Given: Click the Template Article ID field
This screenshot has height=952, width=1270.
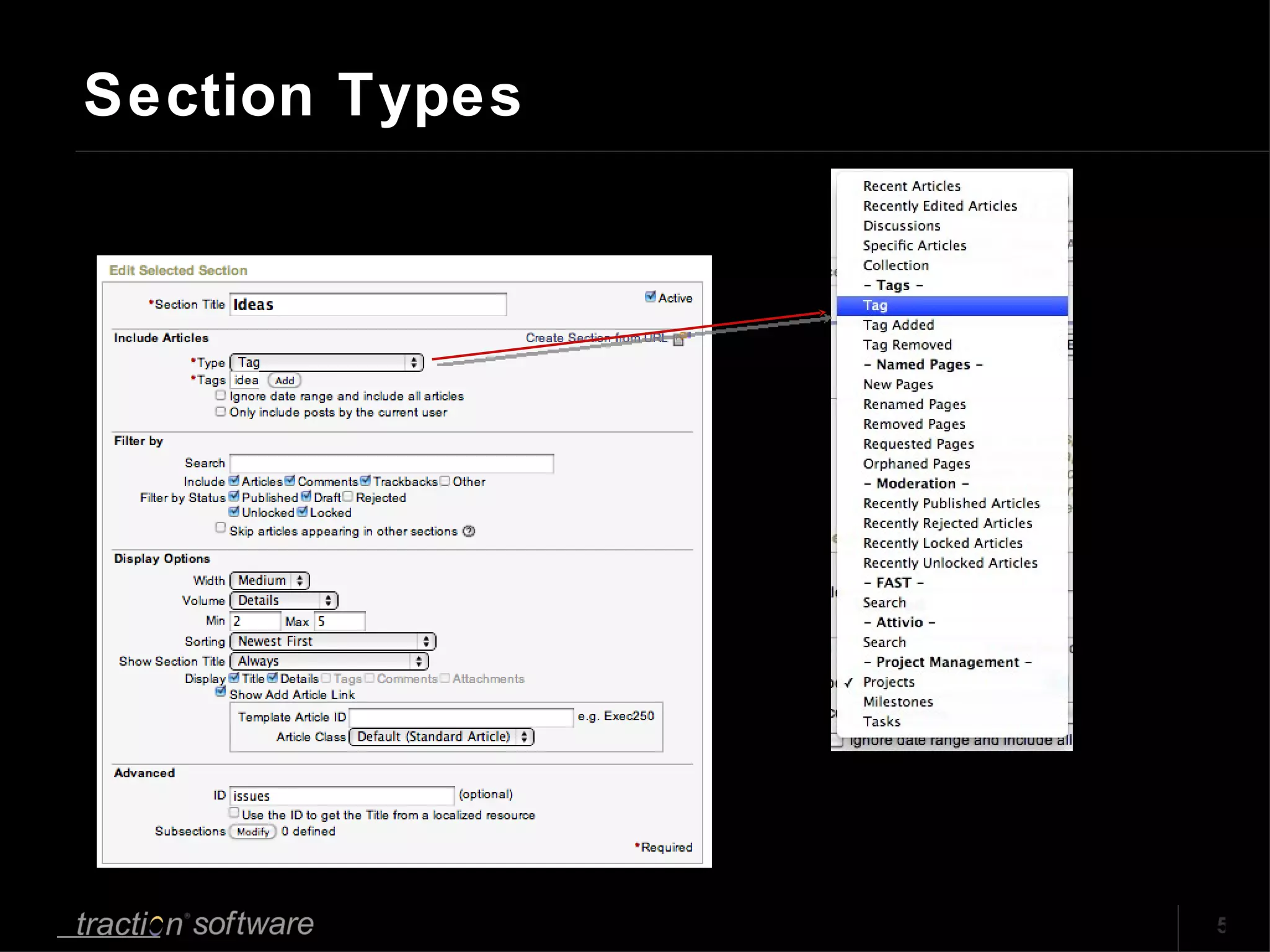Looking at the screenshot, I should (x=461, y=717).
